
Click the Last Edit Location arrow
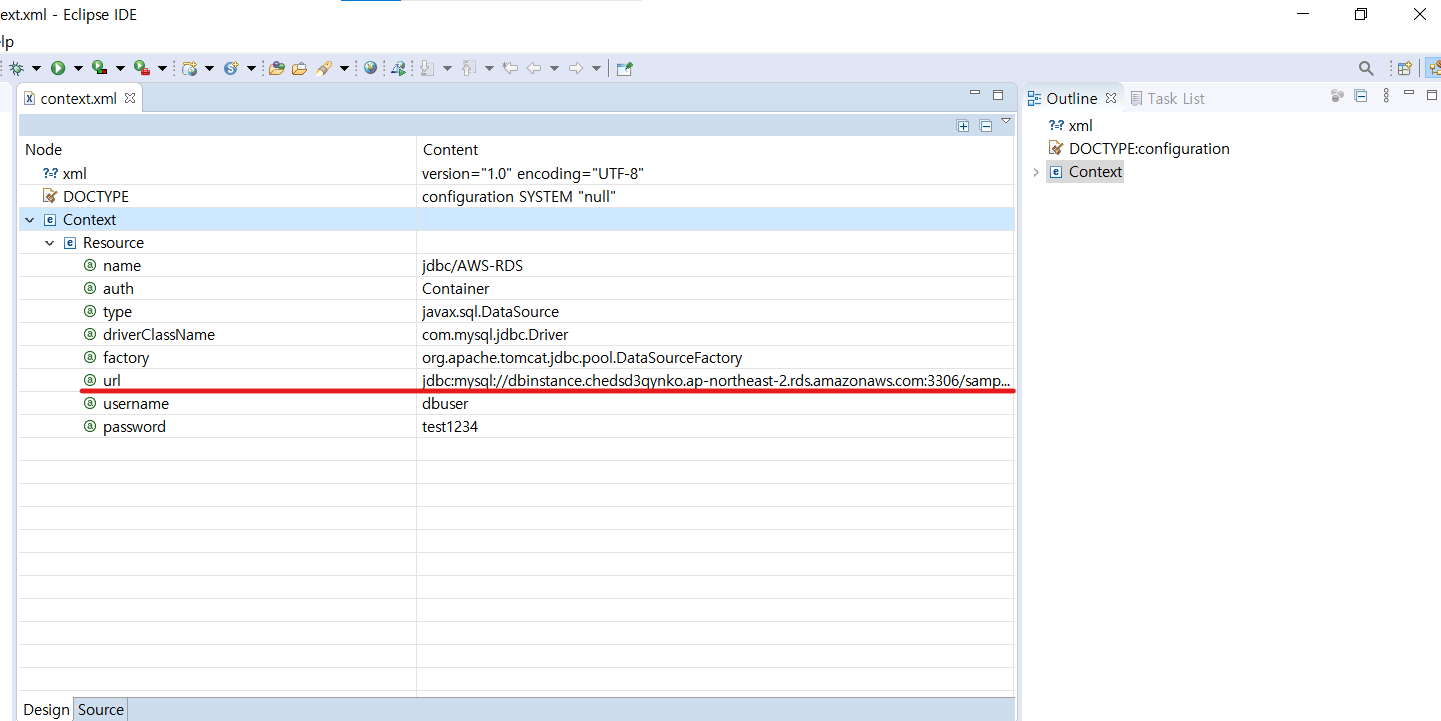tap(510, 68)
